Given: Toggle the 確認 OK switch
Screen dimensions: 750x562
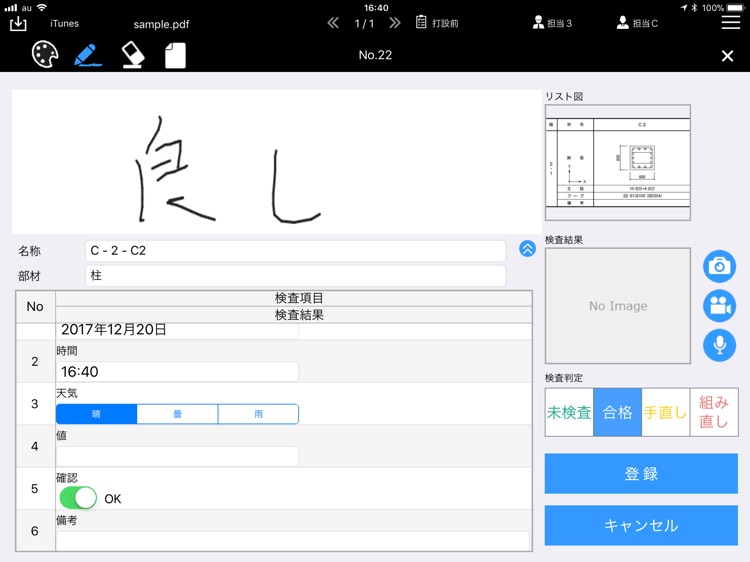Looking at the screenshot, I should 78,498.
